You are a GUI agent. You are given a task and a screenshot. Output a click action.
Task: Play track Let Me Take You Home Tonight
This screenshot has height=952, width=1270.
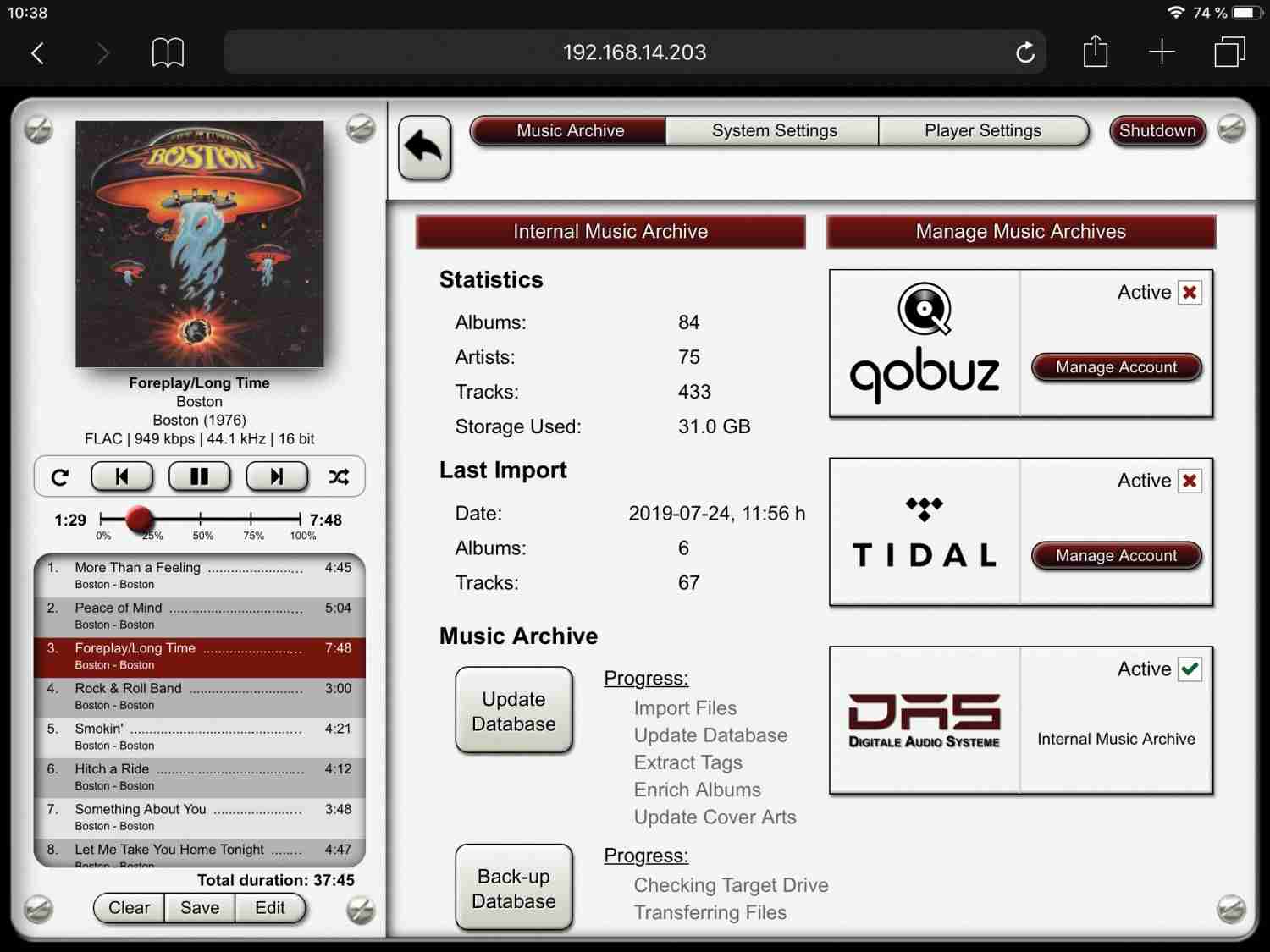click(200, 852)
